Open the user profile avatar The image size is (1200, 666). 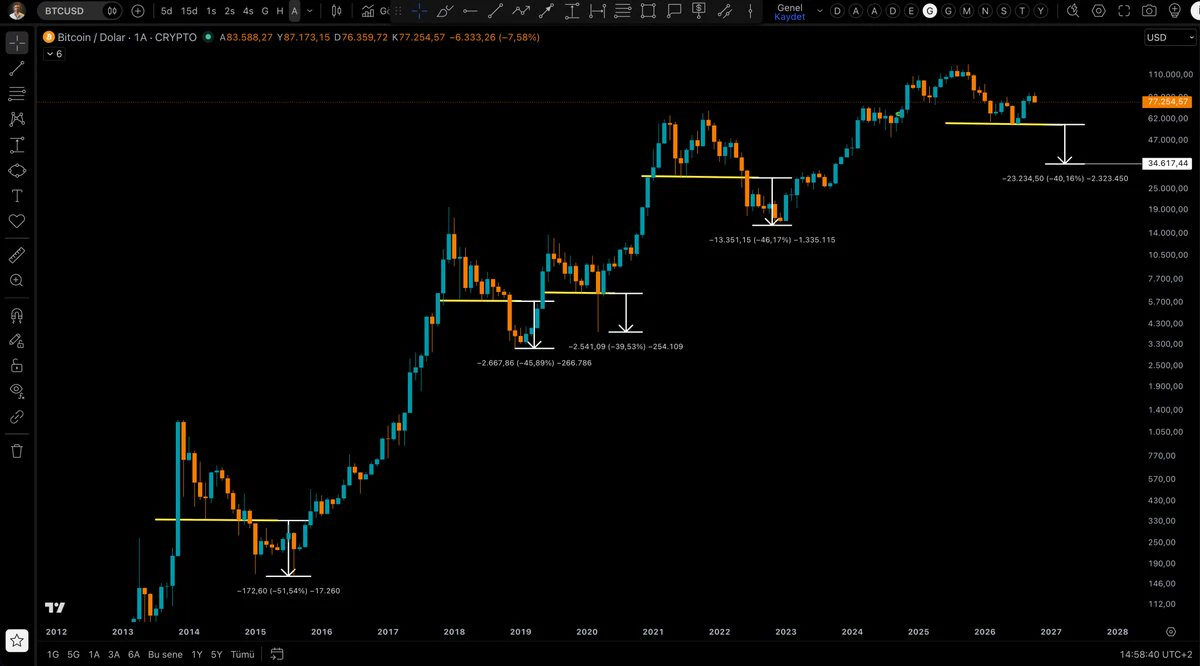(x=17, y=11)
